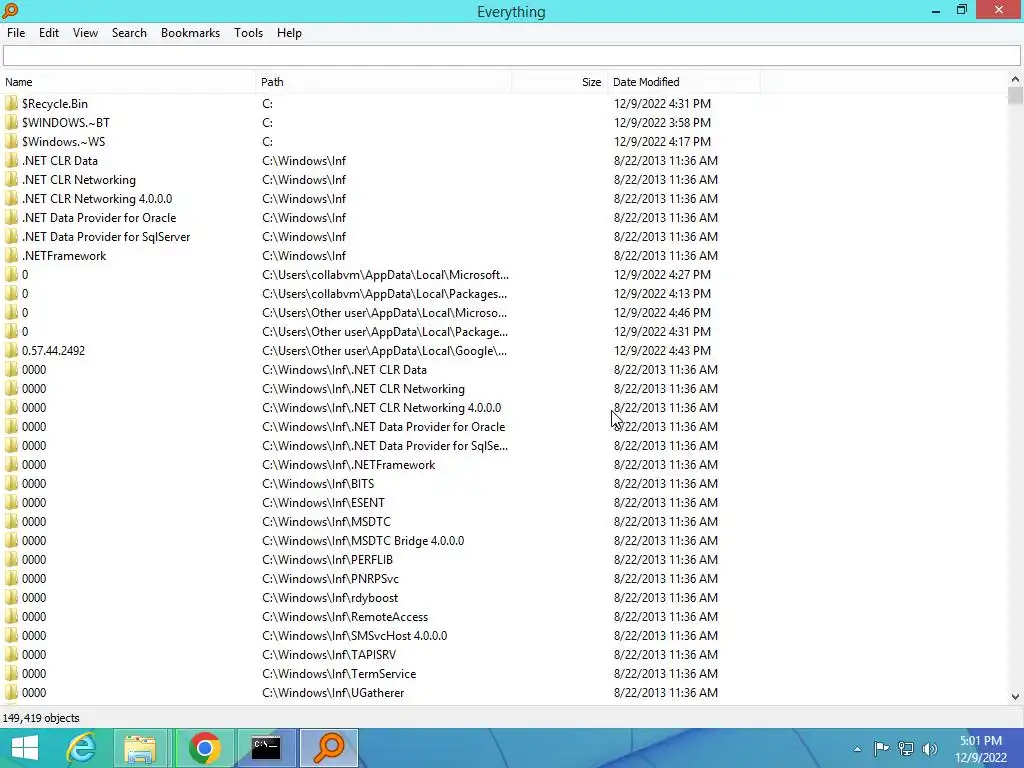This screenshot has height=768, width=1024.
Task: Sort results by Size column header
Action: [560, 82]
